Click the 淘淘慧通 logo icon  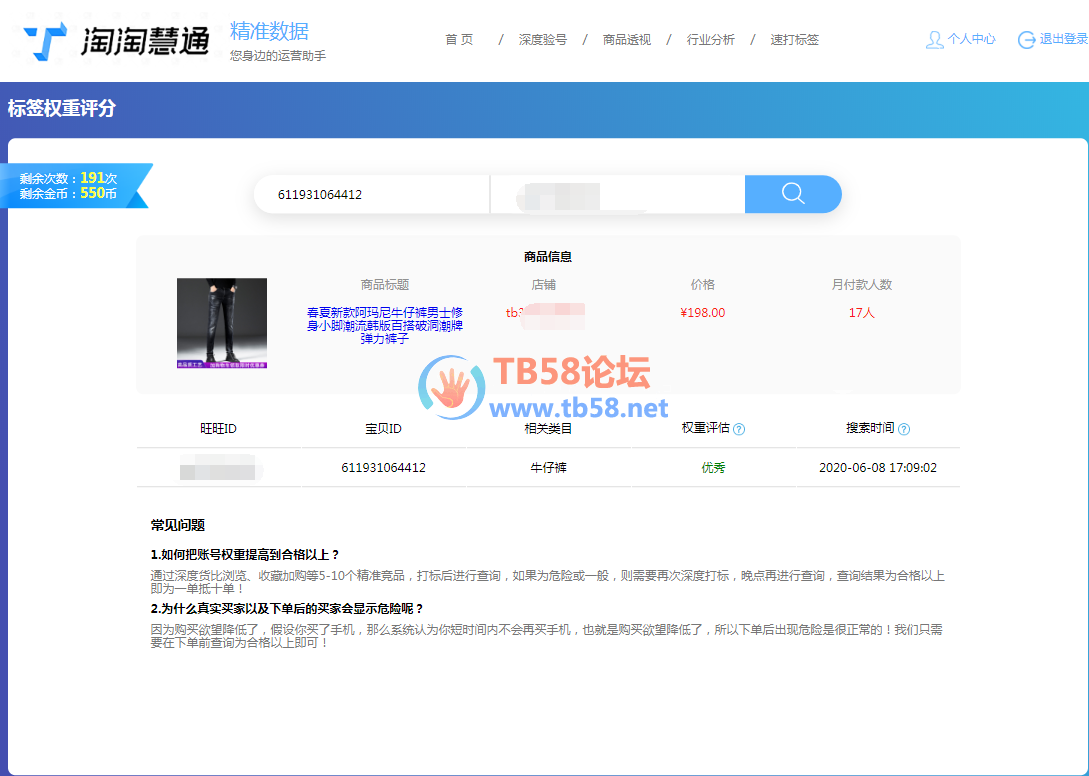[x=46, y=41]
